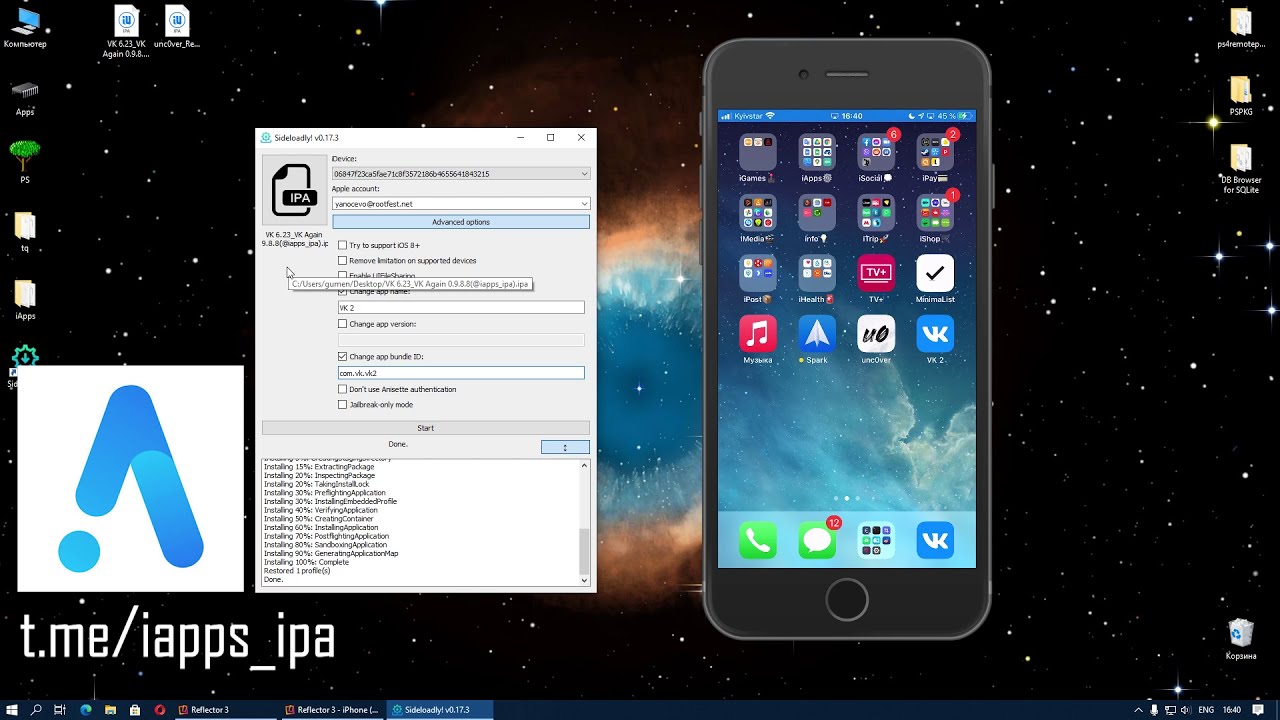Launch the TV+ app on iPhone
The height and width of the screenshot is (720, 1280).
click(x=876, y=273)
